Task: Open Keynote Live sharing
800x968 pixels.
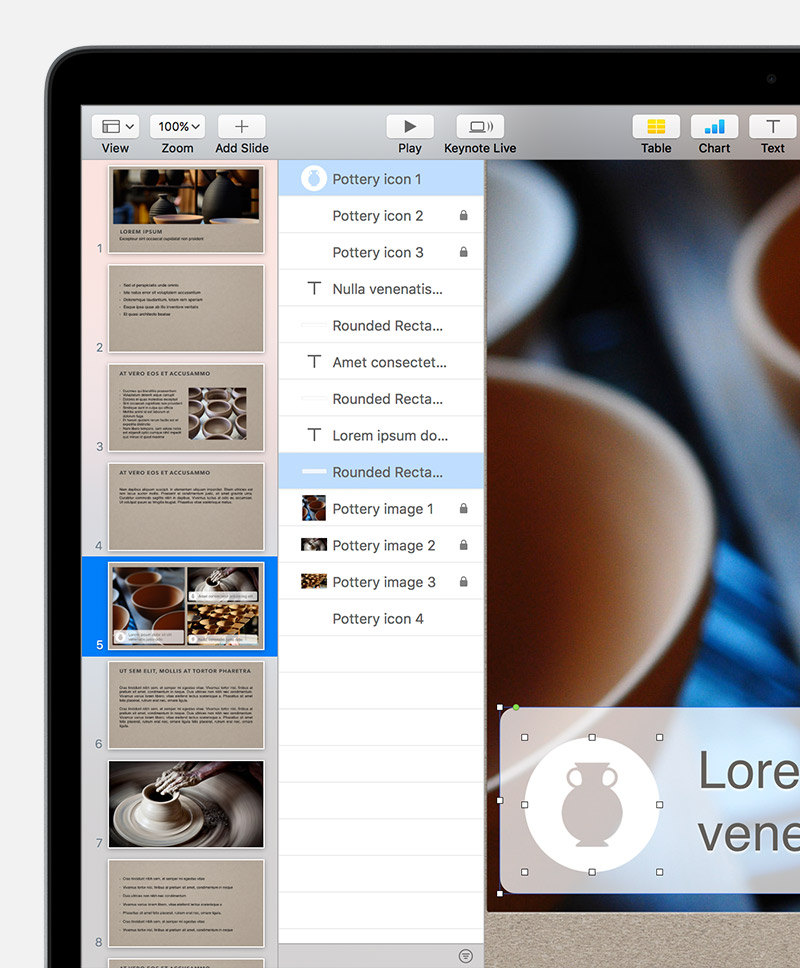Action: (480, 127)
